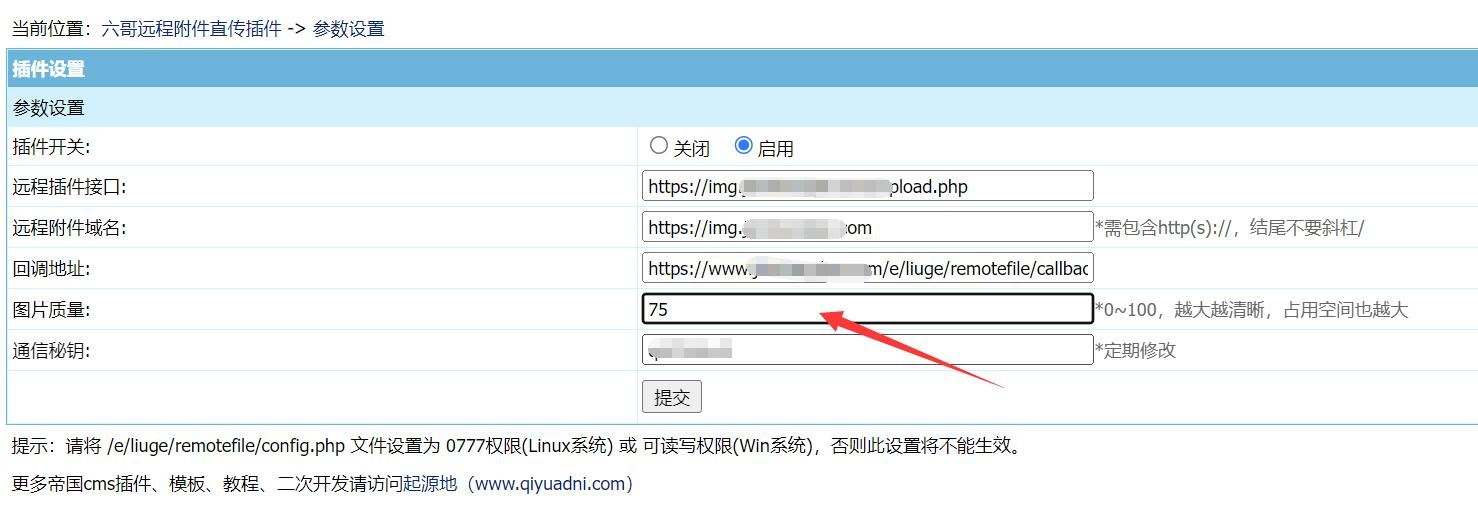Click the 回调地址 label
The image size is (1478, 527).
click(x=52, y=269)
